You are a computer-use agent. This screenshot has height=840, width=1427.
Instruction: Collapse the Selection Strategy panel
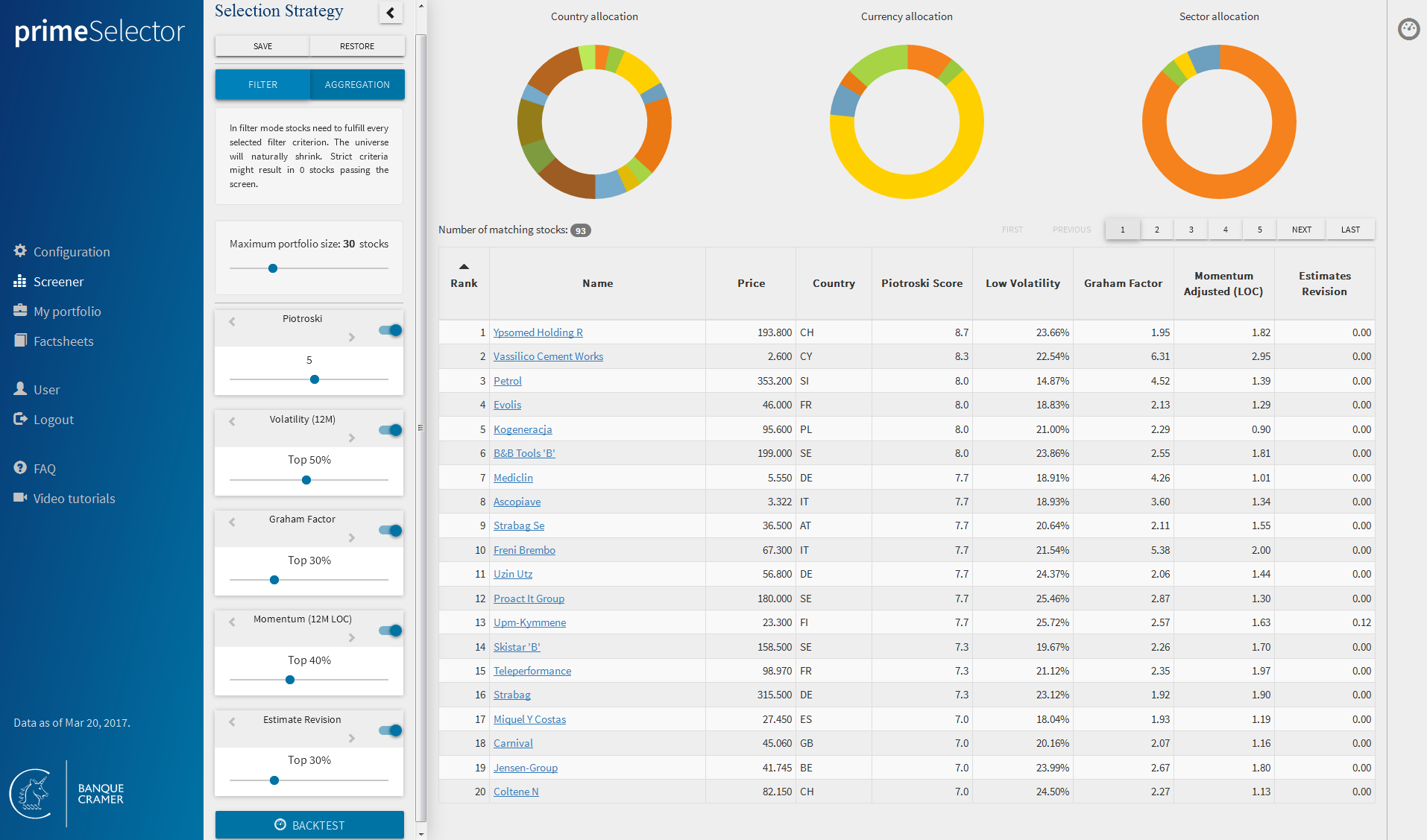(391, 13)
